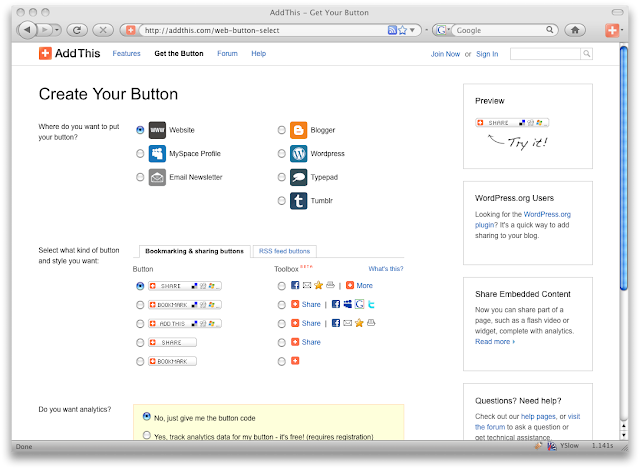Click the MySpace Profile icon
The width and height of the screenshot is (640, 469).
157,154
